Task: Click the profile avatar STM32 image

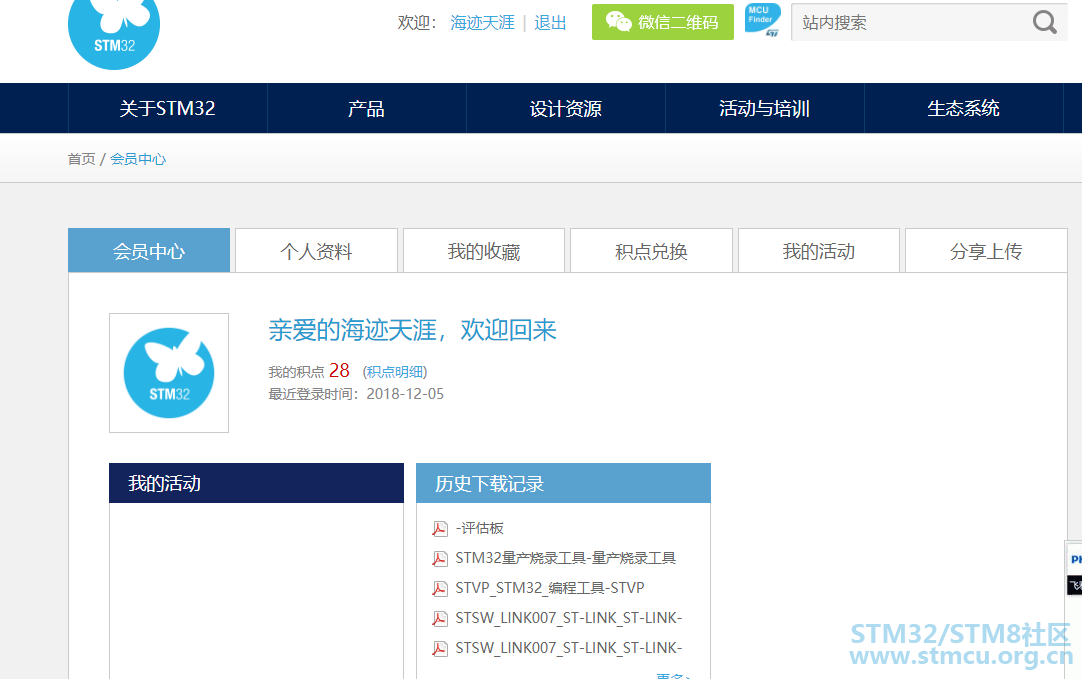Action: [169, 373]
